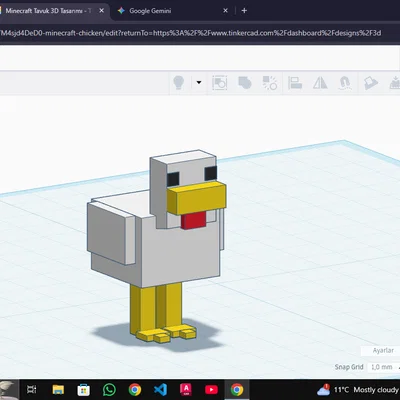Screen dimensions: 400x400
Task: Select the Align tool icon
Action: (295, 83)
